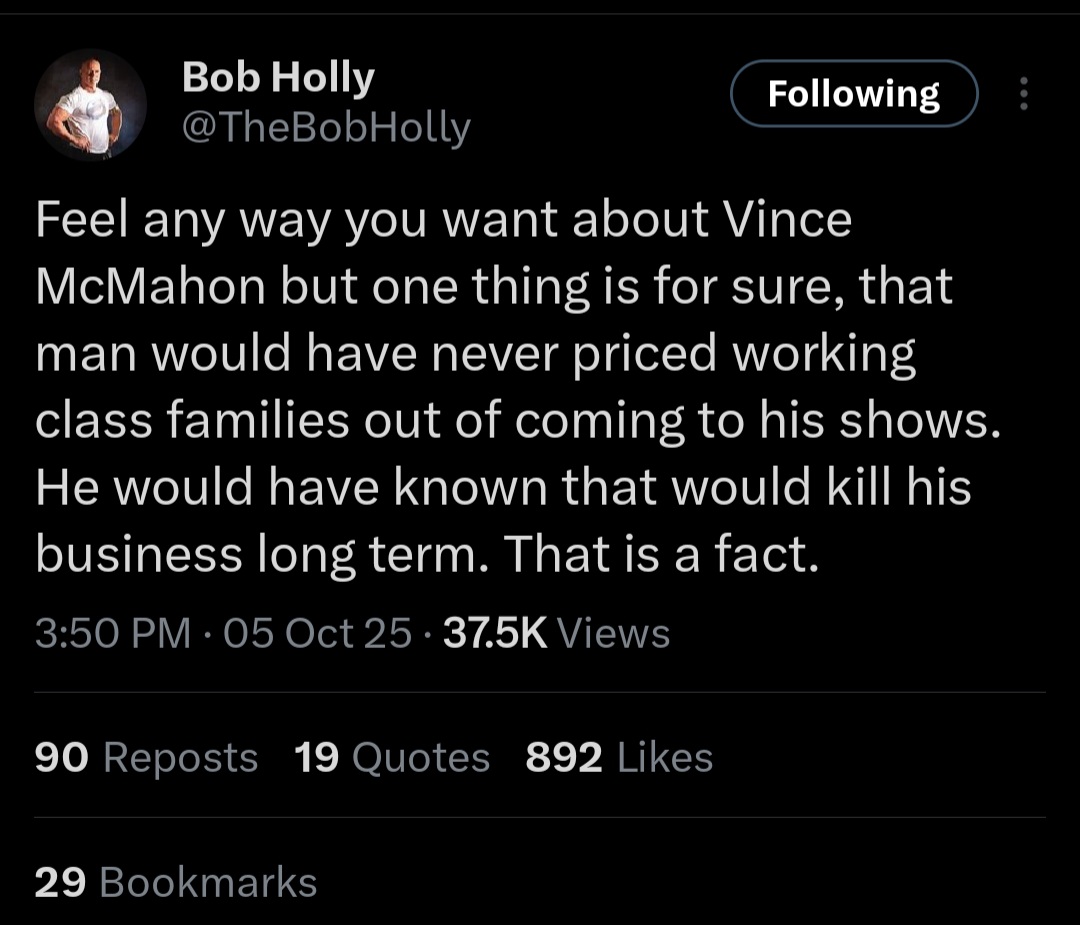Click the word "McMahon" in the tweet
The width and height of the screenshot is (1080, 925).
pos(150,288)
